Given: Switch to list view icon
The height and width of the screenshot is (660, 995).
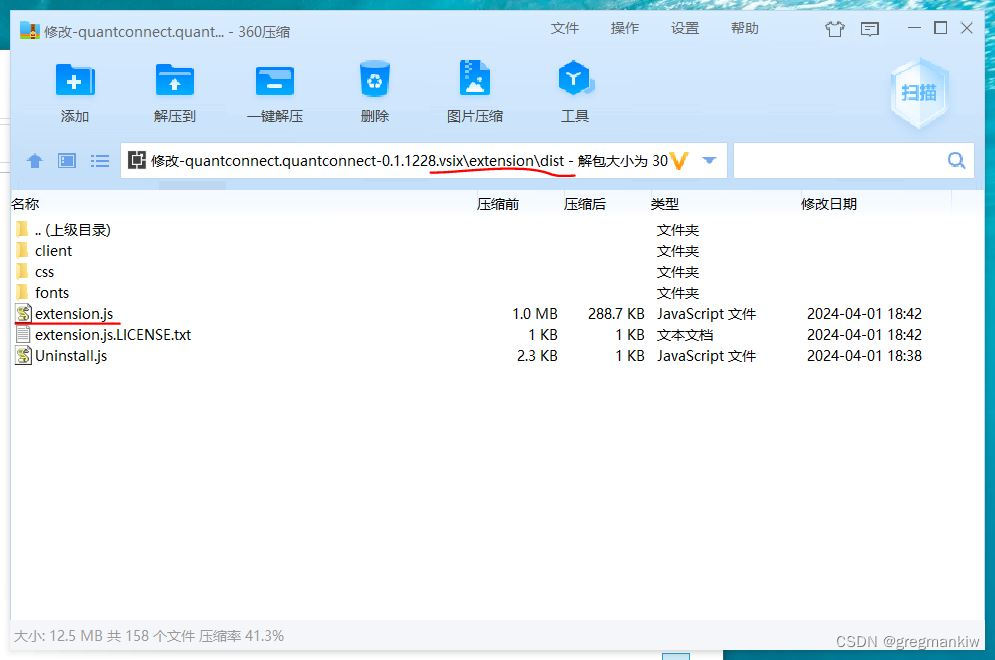Looking at the screenshot, I should click(x=100, y=161).
